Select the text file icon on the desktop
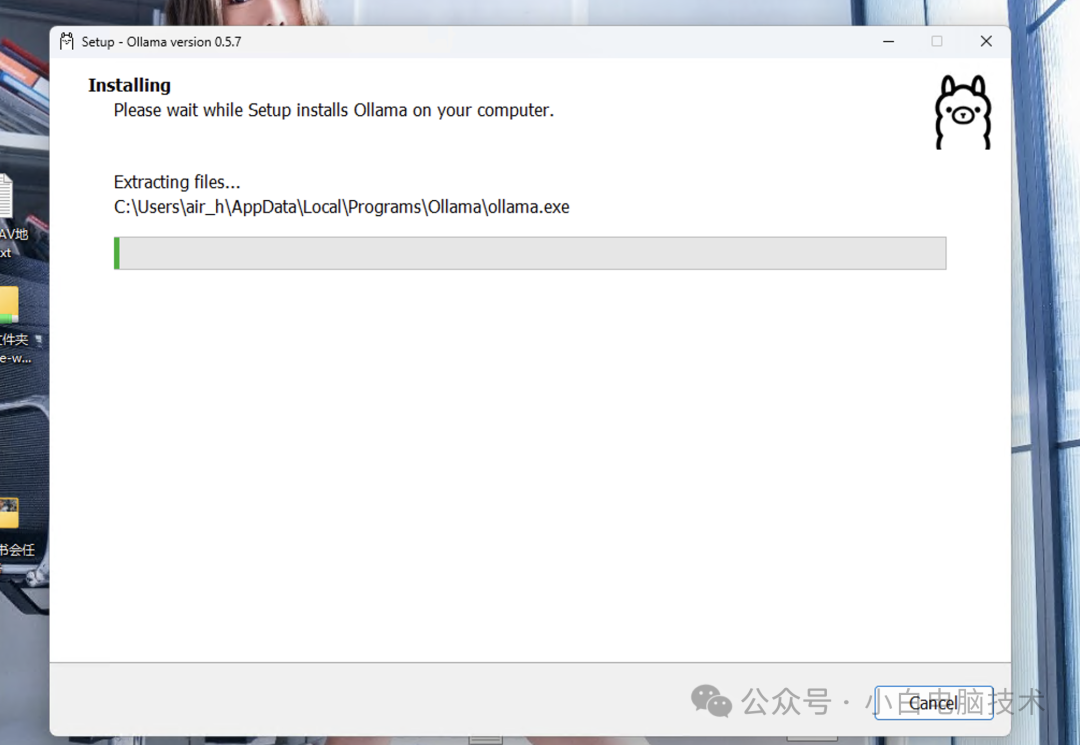Image resolution: width=1080 pixels, height=745 pixels. [x=6, y=196]
